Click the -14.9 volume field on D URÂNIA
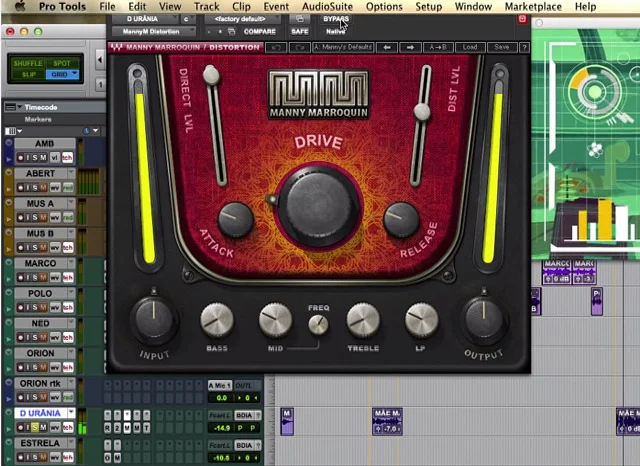The width and height of the screenshot is (640, 466). tap(222, 428)
